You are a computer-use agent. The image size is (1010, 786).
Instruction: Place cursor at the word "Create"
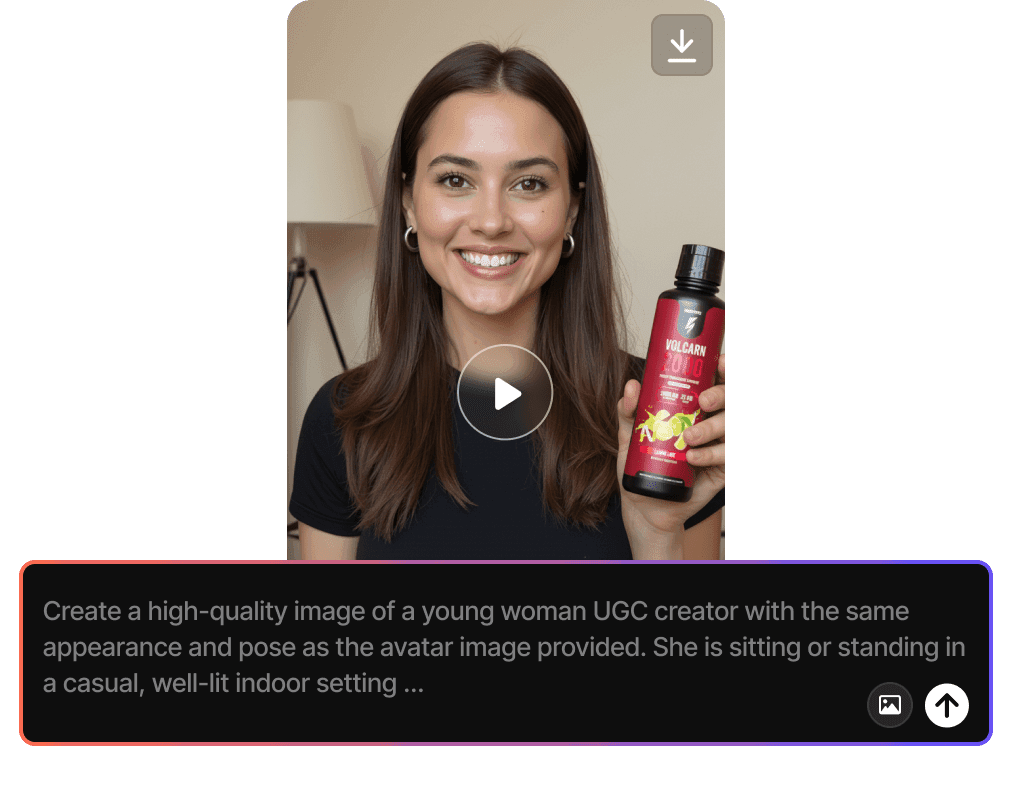click(x=82, y=611)
